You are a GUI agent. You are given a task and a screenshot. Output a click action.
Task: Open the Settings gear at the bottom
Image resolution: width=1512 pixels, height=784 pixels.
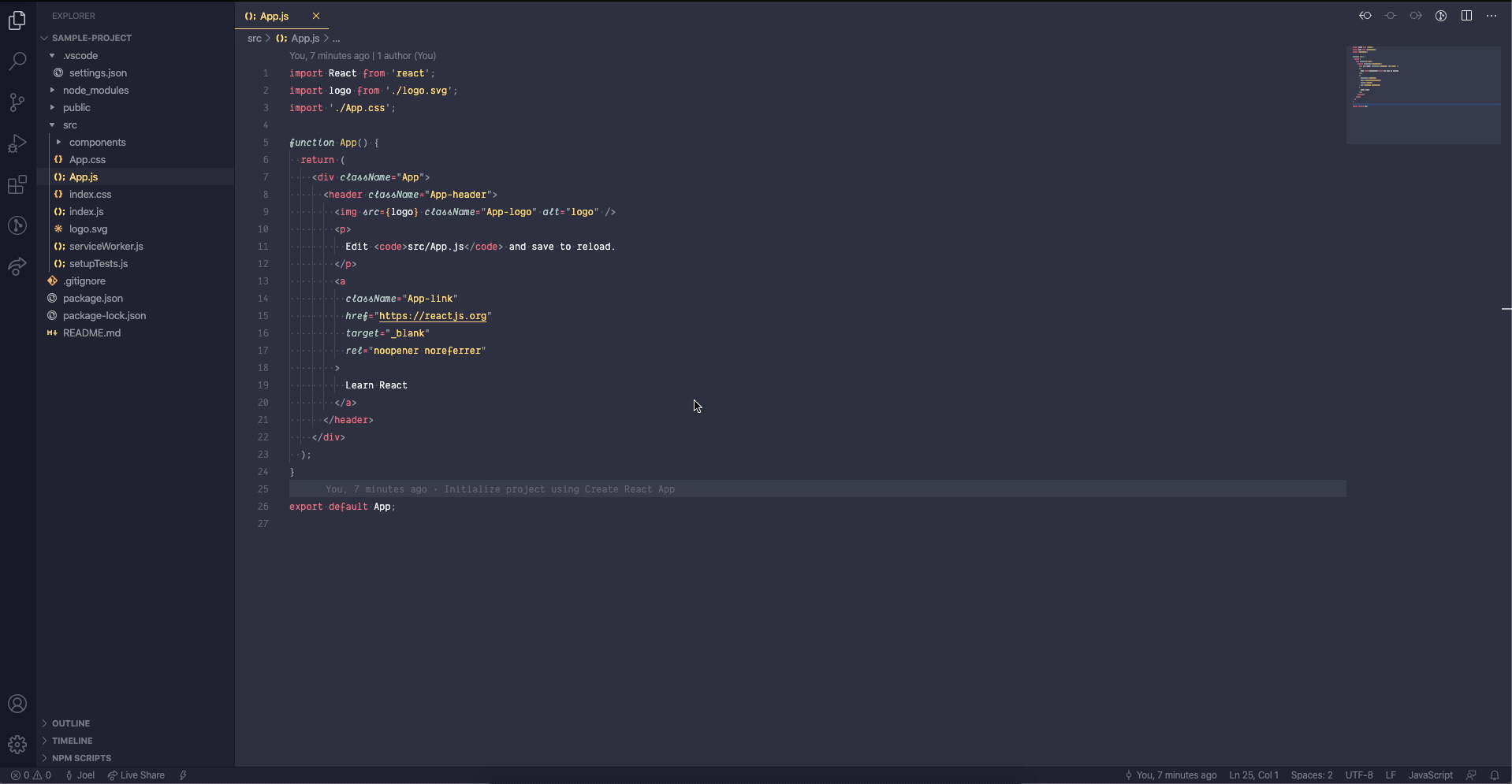(17, 744)
